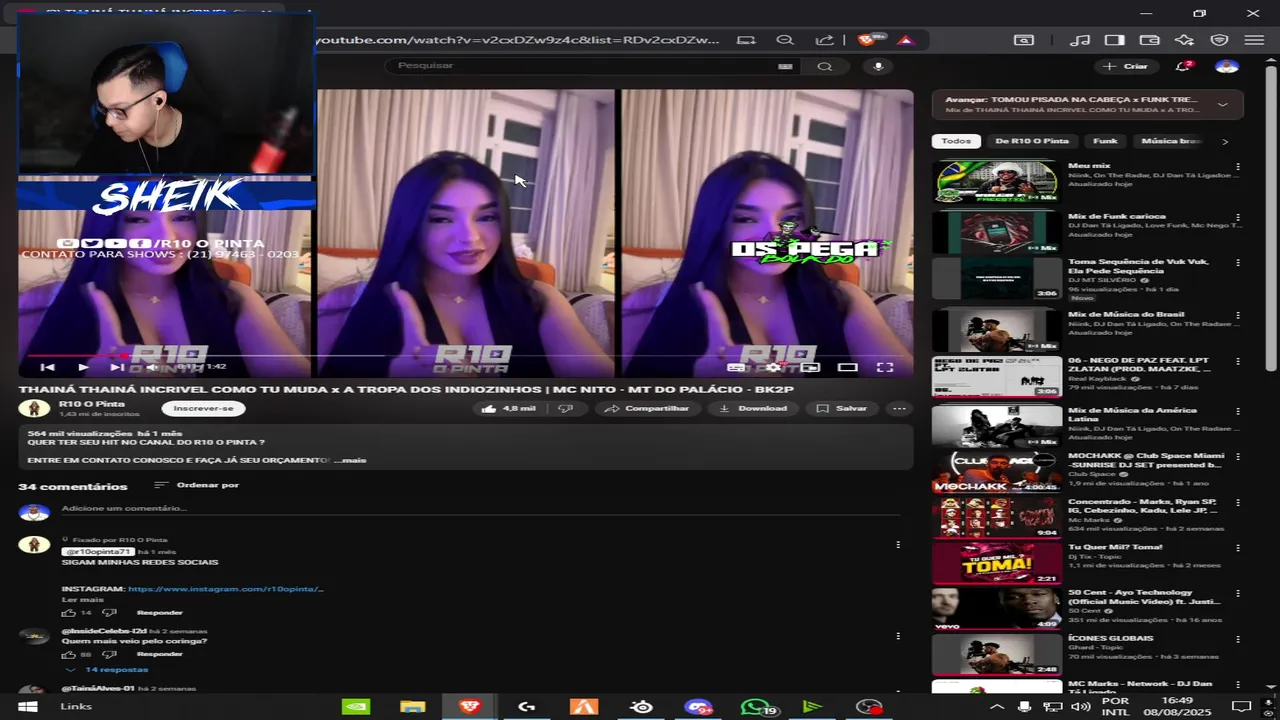Screen dimensions: 1280x720
Task: Click the search magnifier button
Action: [x=825, y=66]
